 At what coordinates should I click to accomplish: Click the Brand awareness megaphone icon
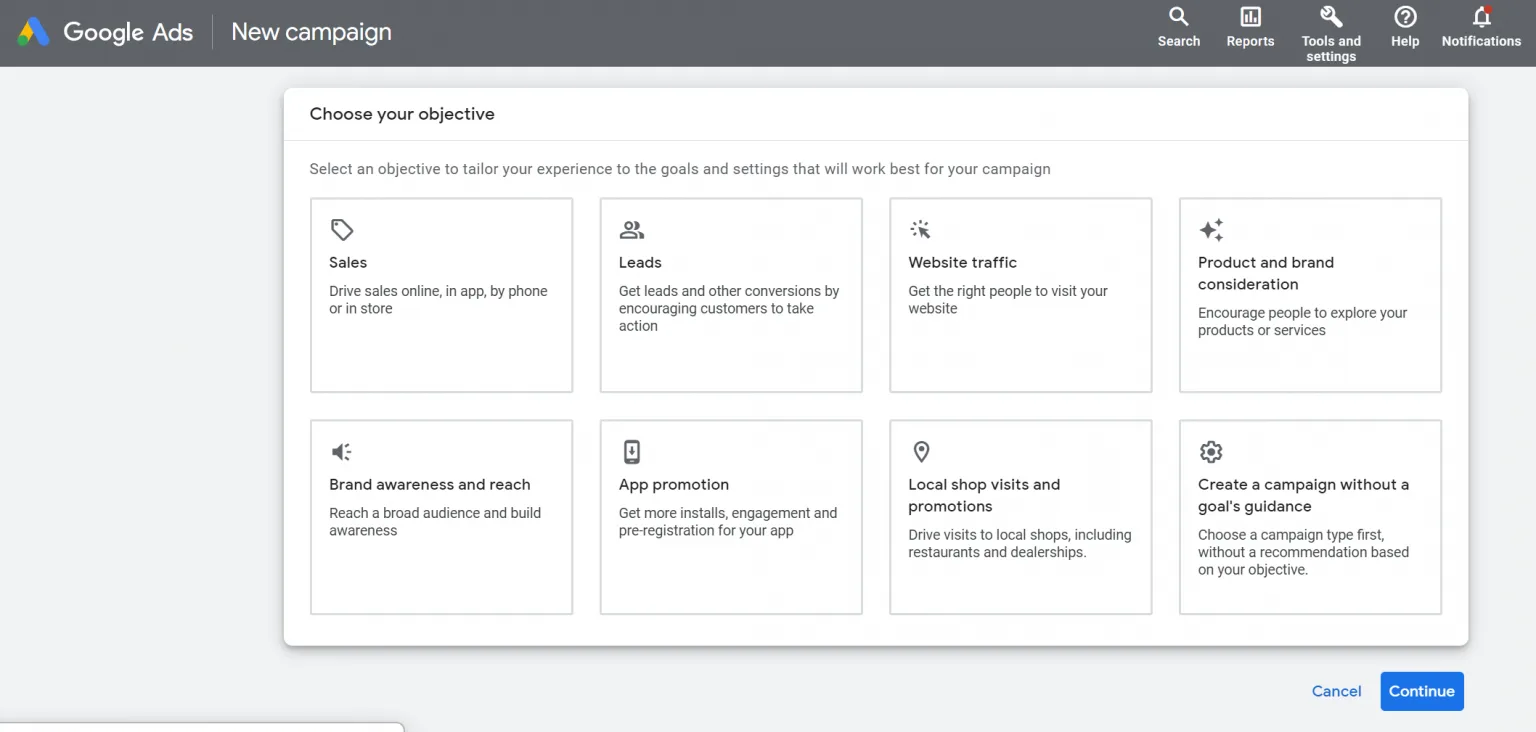click(x=342, y=452)
